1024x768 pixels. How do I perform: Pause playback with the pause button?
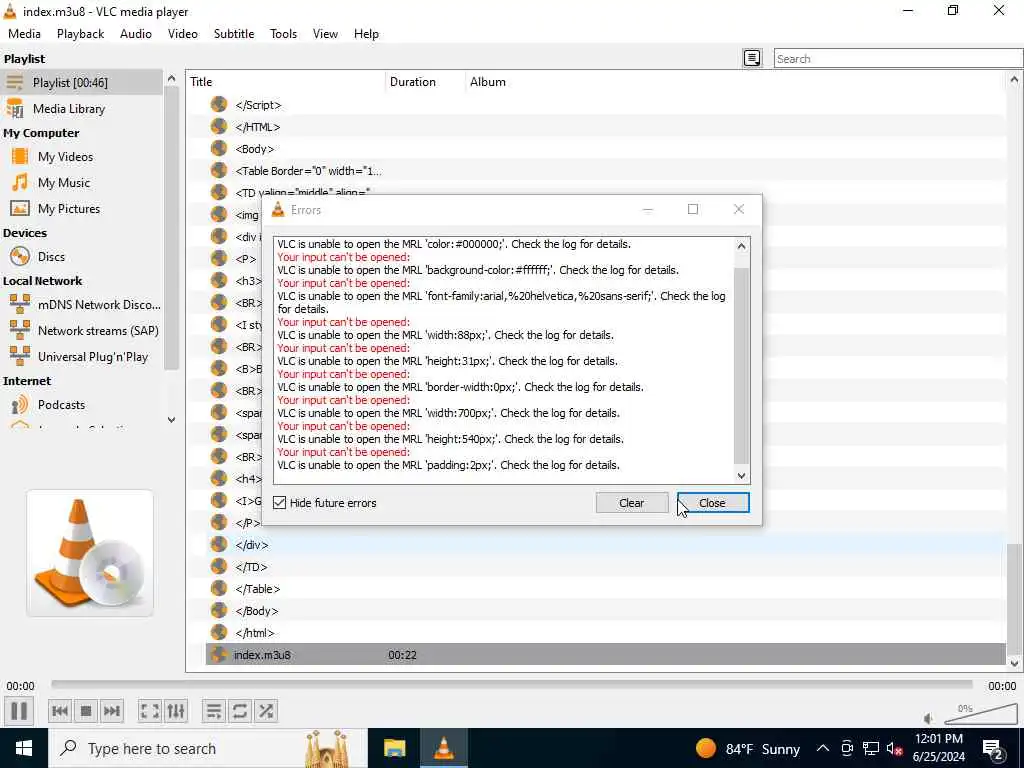click(x=19, y=711)
